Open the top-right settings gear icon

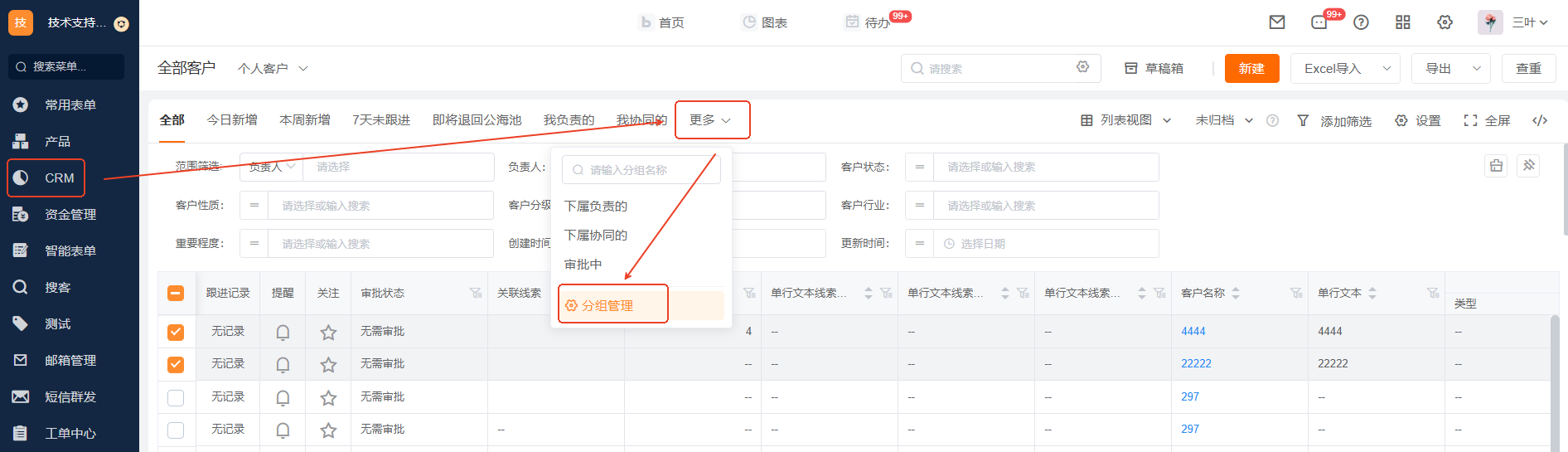pyautogui.click(x=1445, y=22)
